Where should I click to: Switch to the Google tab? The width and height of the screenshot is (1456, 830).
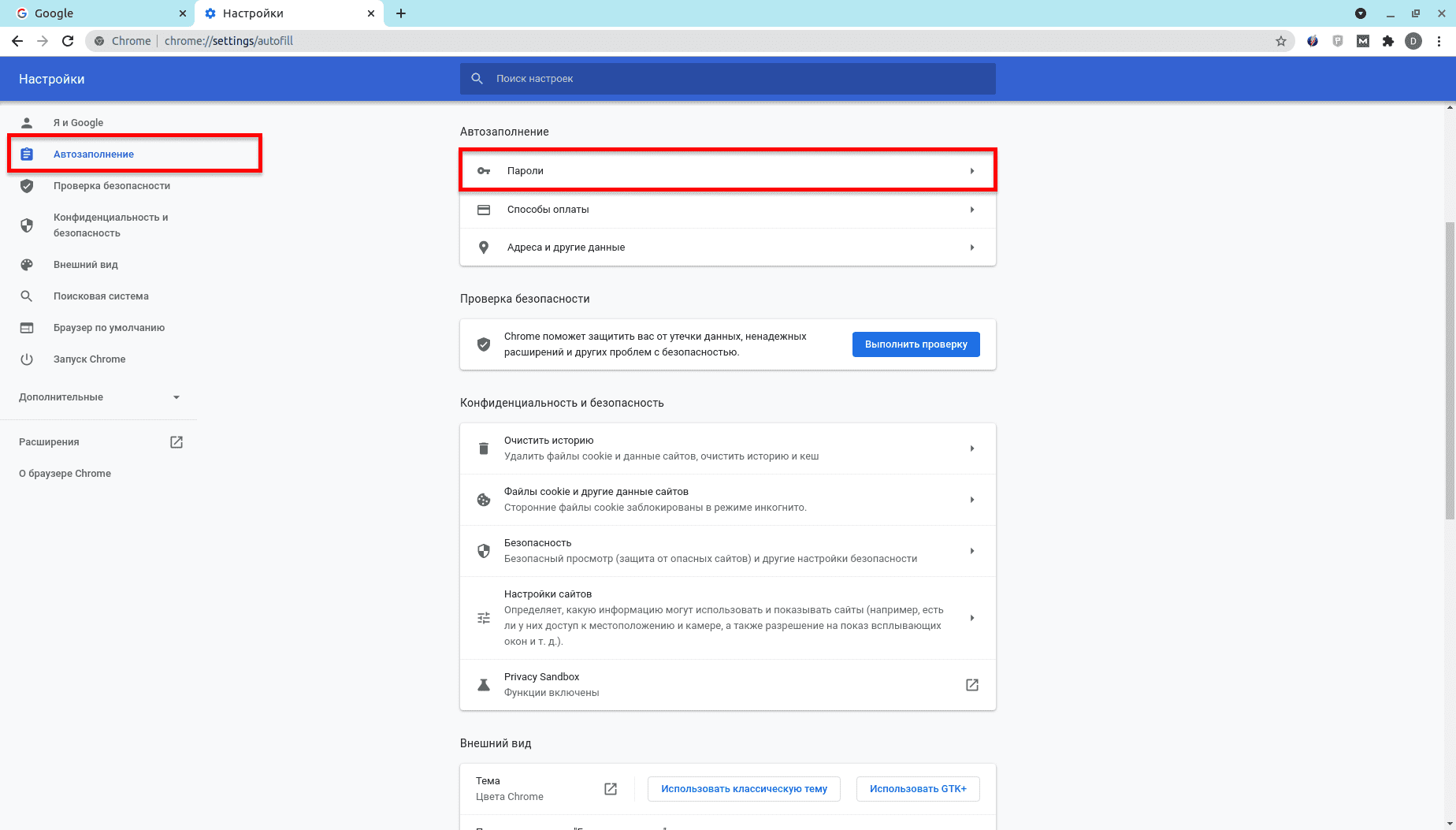pos(95,13)
